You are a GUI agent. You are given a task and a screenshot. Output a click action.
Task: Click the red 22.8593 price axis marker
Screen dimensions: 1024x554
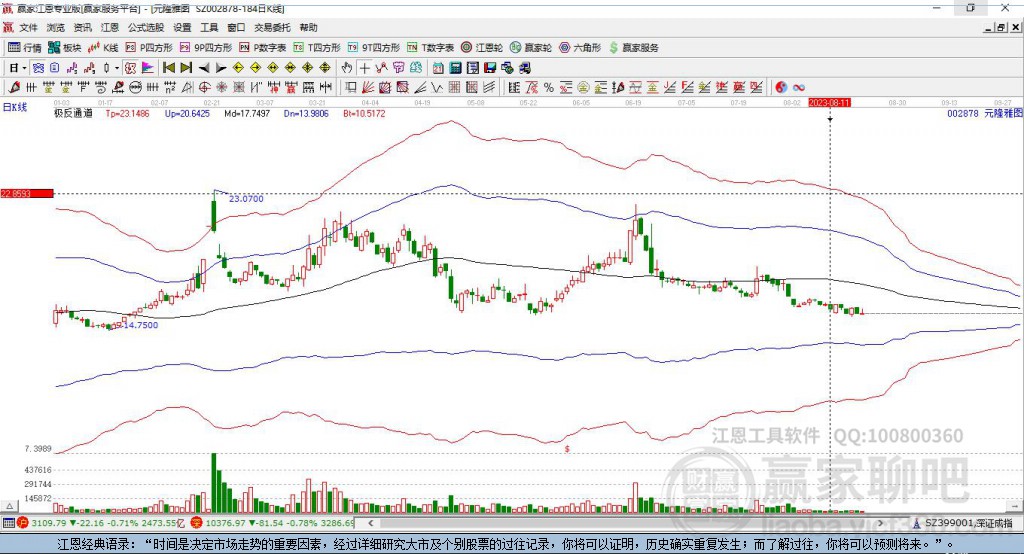[27, 193]
